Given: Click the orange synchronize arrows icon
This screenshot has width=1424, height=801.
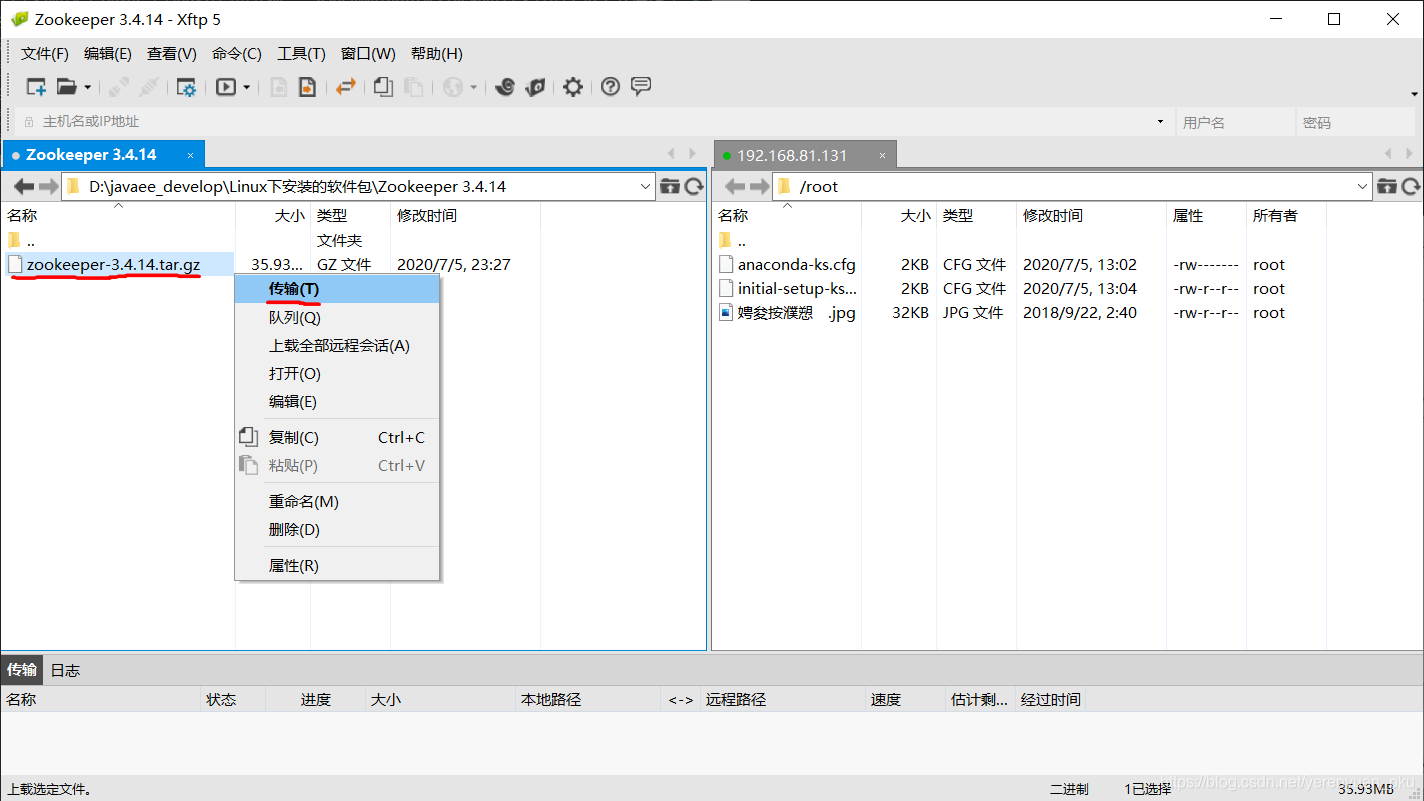Looking at the screenshot, I should point(346,87).
